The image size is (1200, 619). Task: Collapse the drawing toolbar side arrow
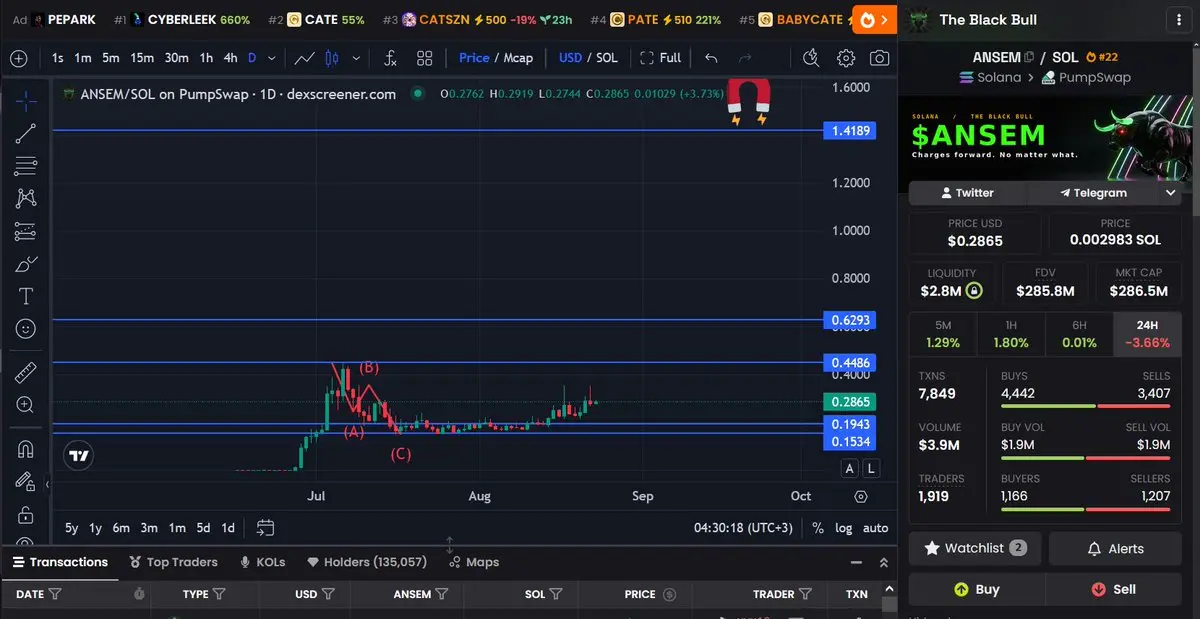pyautogui.click(x=47, y=485)
